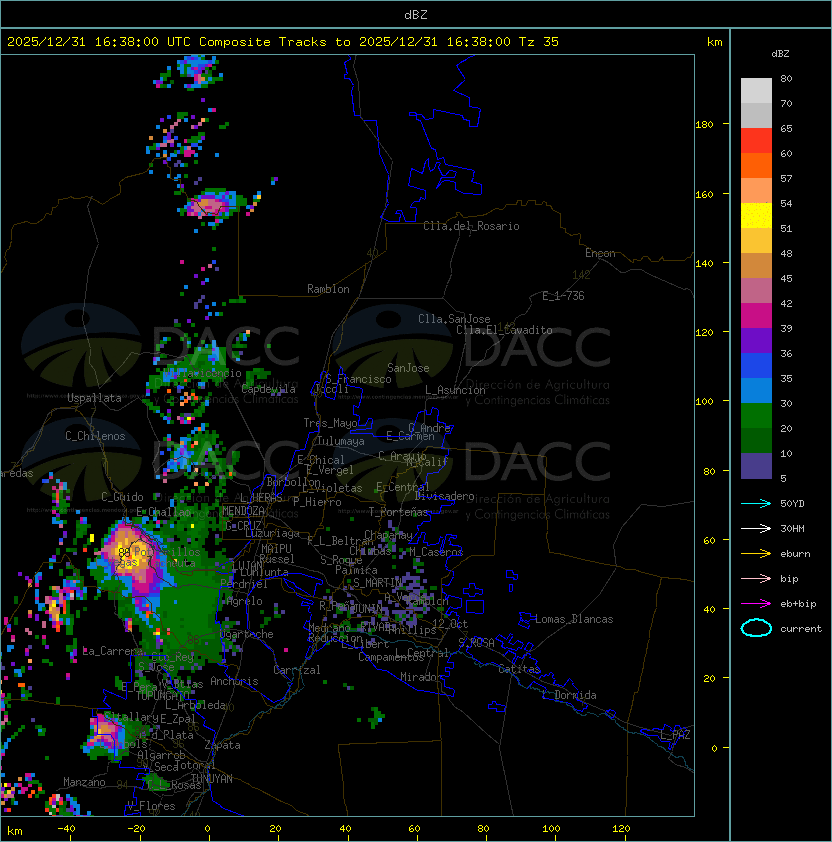Pick the magenta swatch in the dBZ scale
The image size is (832, 842).
[x=756, y=316]
